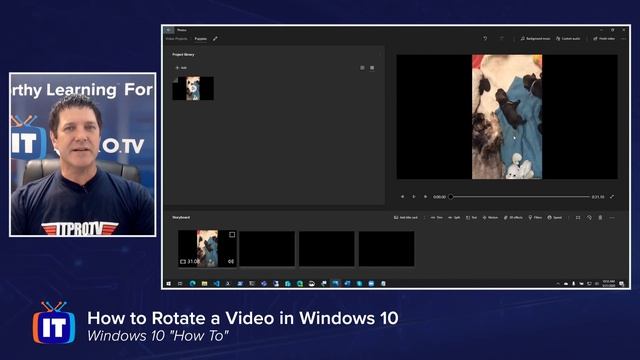Click Add title card
This screenshot has width=640, height=360.
[x=406, y=218]
